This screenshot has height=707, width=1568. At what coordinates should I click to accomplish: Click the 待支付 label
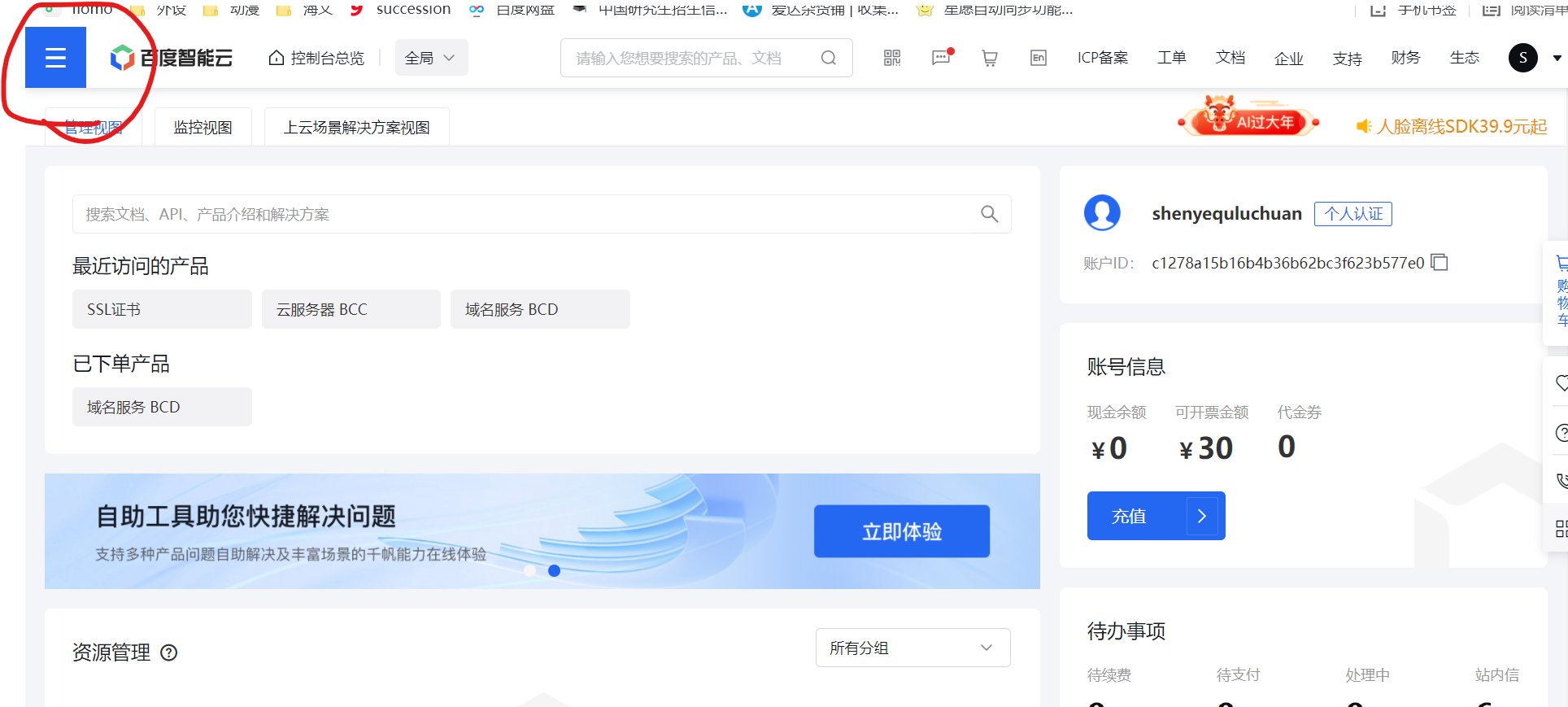pyautogui.click(x=1239, y=674)
